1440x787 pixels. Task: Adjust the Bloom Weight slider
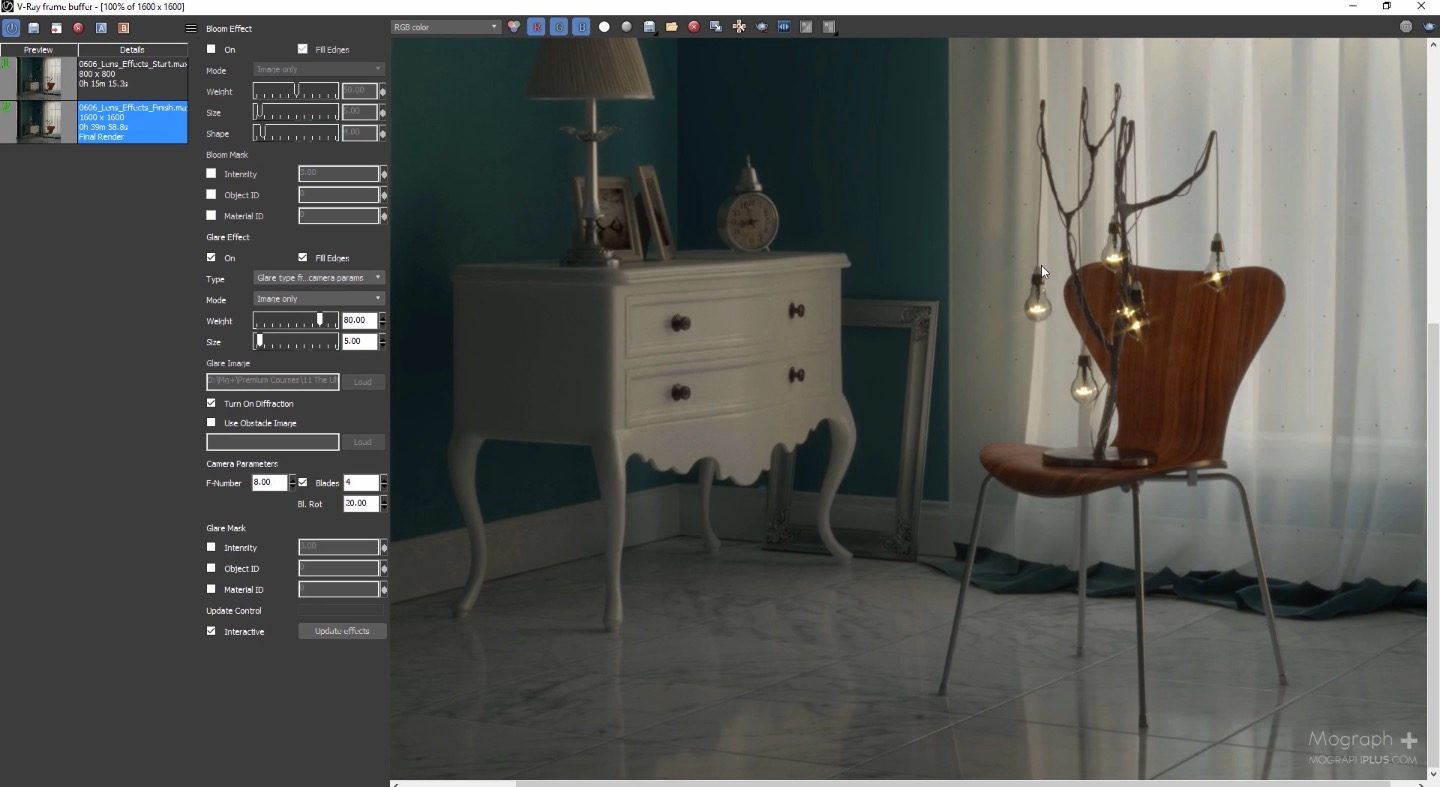tap(296, 91)
